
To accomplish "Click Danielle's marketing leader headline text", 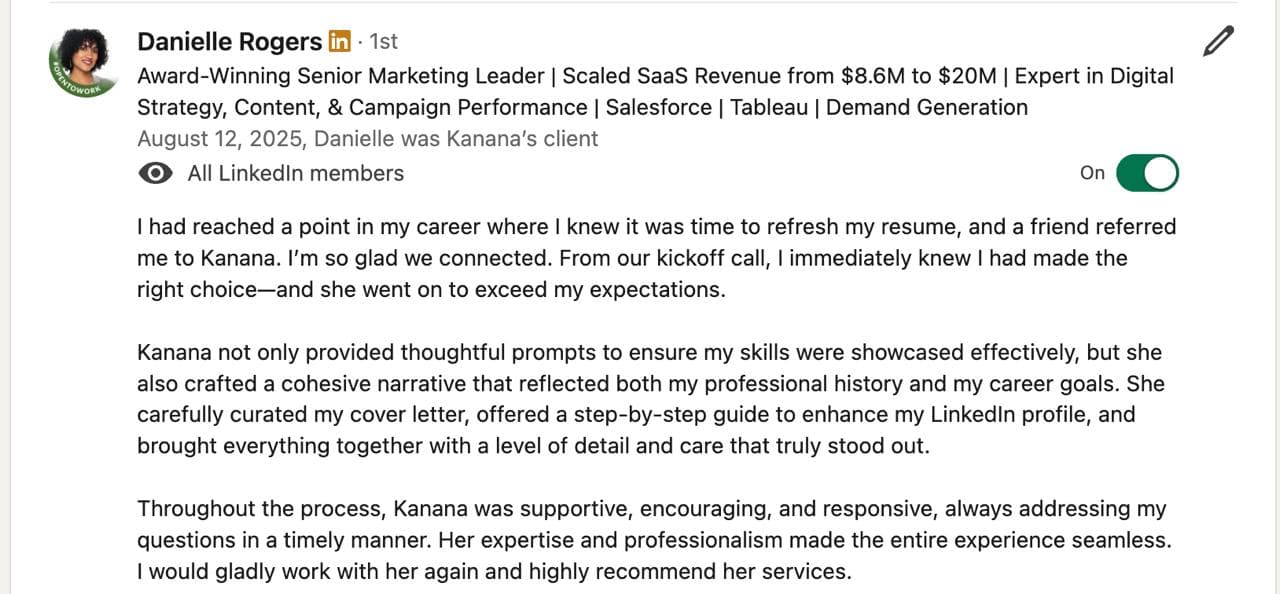I will coord(655,91).
